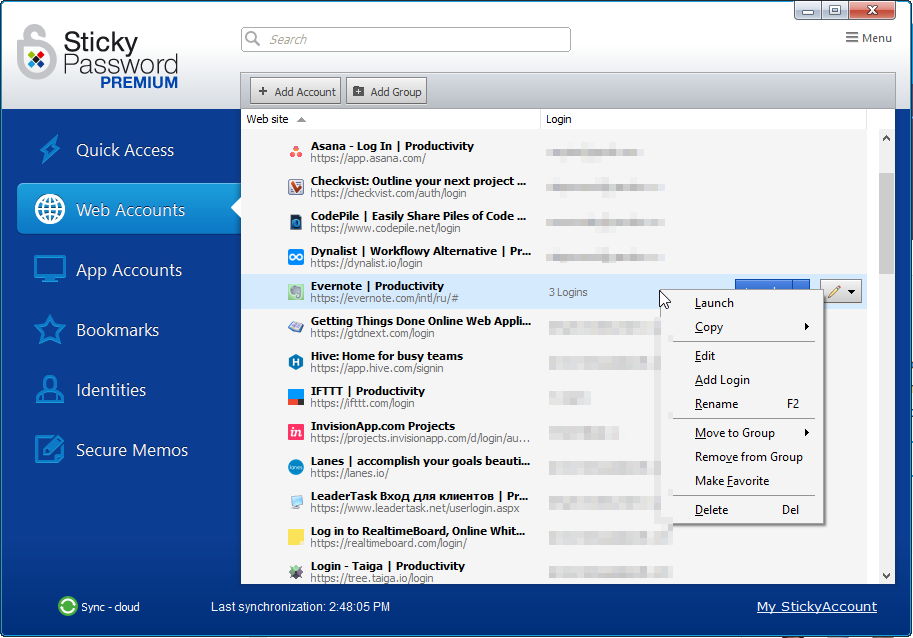Click the Lanes round icon
The width and height of the screenshot is (913, 638).
pos(296,467)
